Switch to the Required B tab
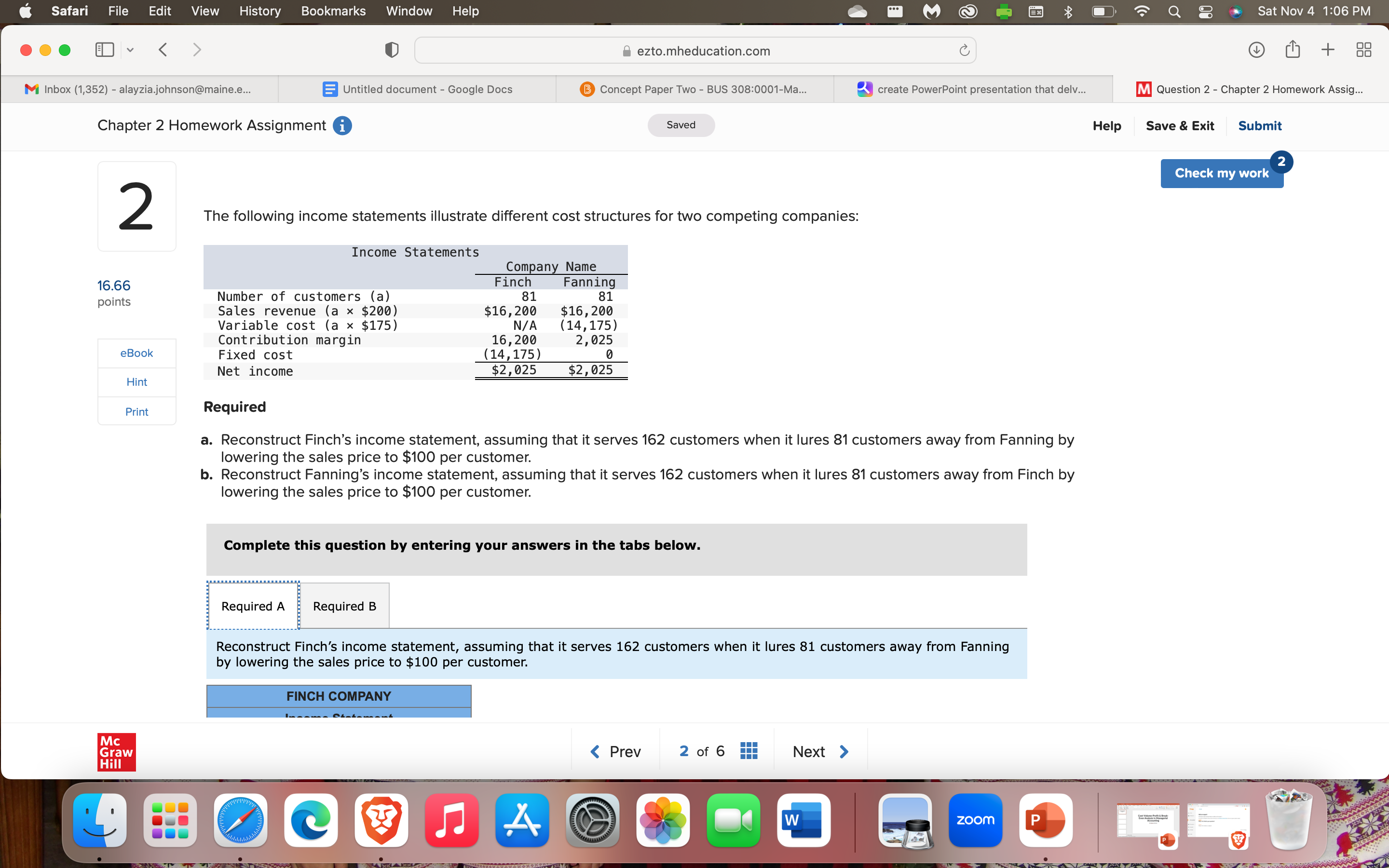The height and width of the screenshot is (868, 1389). [x=344, y=606]
